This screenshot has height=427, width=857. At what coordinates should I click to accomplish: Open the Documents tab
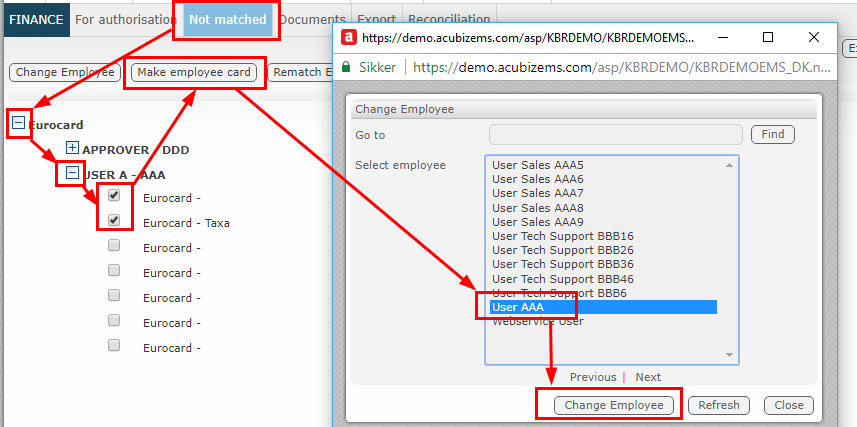(312, 20)
